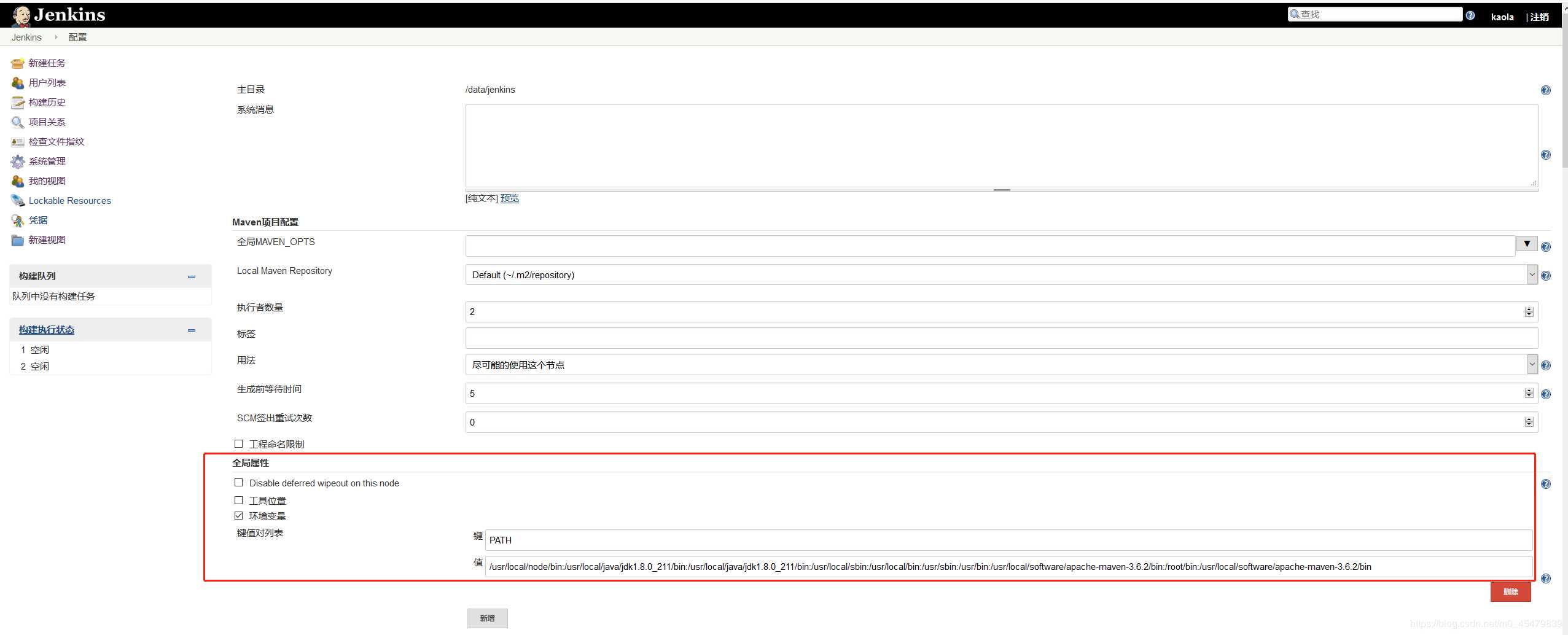Viewport: 1568px width, 635px height.
Task: Click 删除 delete button
Action: point(1510,592)
